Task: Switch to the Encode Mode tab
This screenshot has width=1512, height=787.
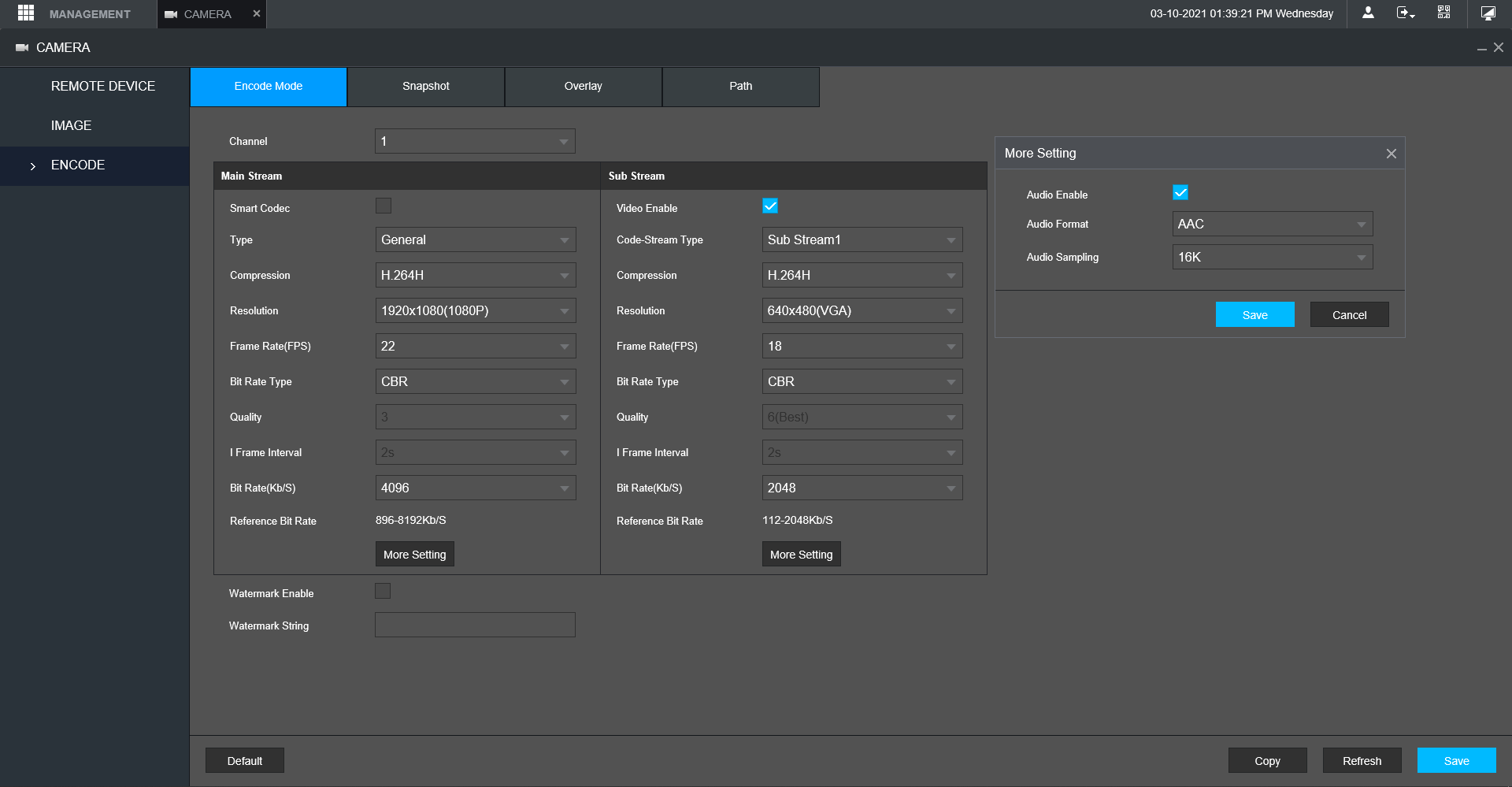Action: coord(269,87)
